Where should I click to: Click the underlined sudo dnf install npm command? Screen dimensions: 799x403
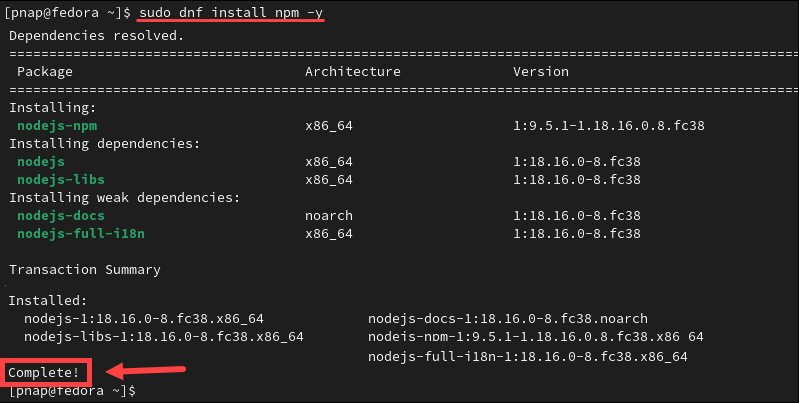pyautogui.click(x=231, y=12)
